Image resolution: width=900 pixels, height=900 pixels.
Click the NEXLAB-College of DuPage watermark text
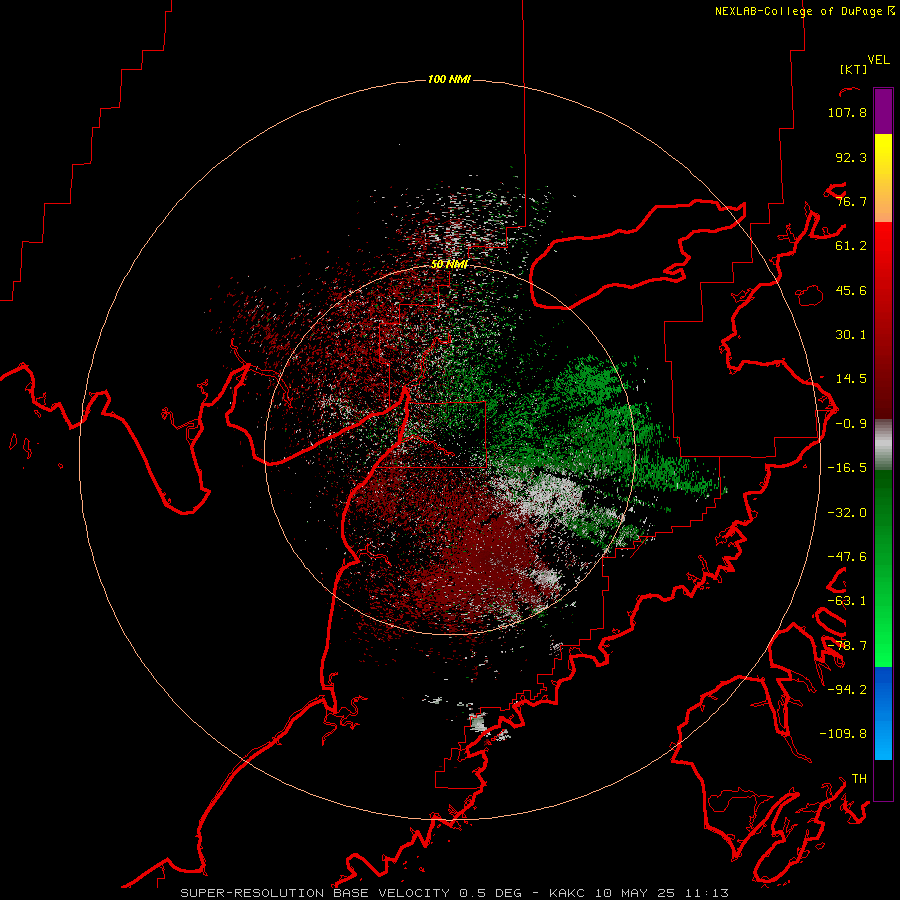click(804, 11)
